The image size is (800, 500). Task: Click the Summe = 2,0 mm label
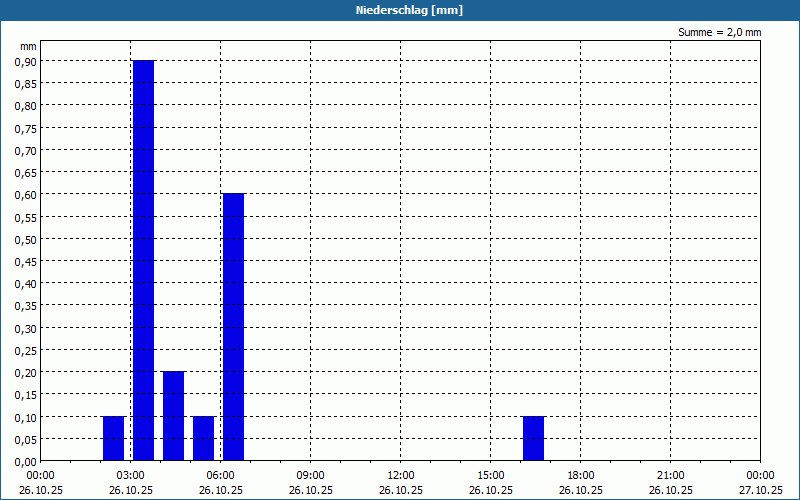(719, 32)
